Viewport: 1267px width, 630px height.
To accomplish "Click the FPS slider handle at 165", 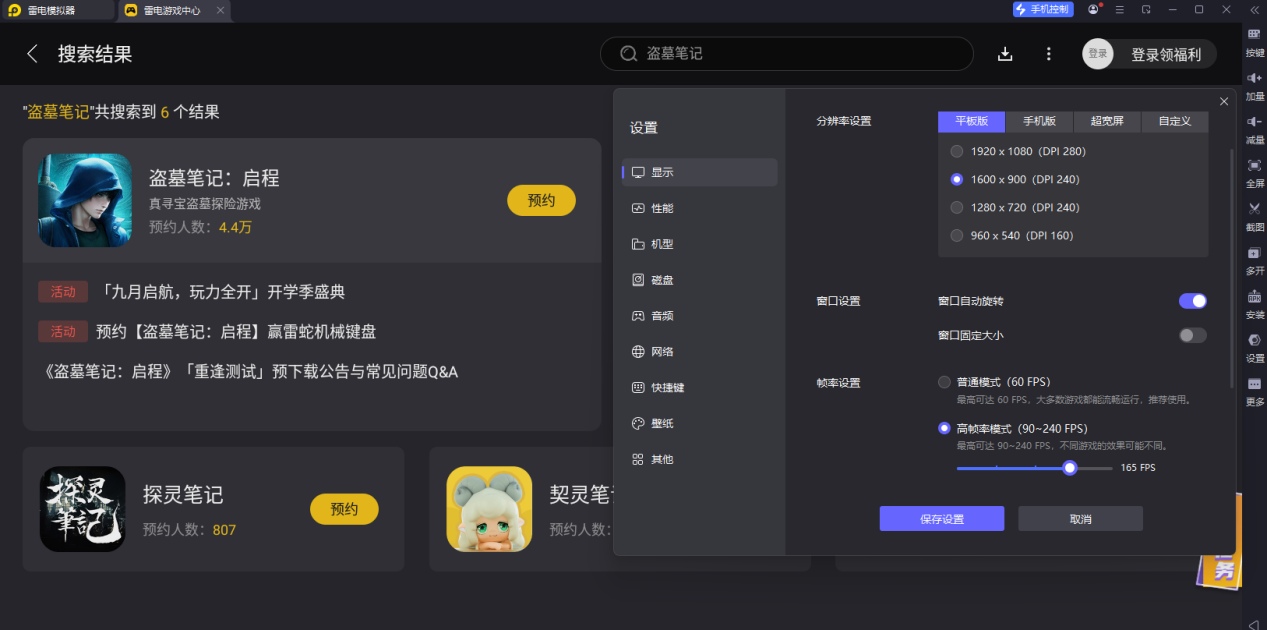I will pyautogui.click(x=1070, y=467).
